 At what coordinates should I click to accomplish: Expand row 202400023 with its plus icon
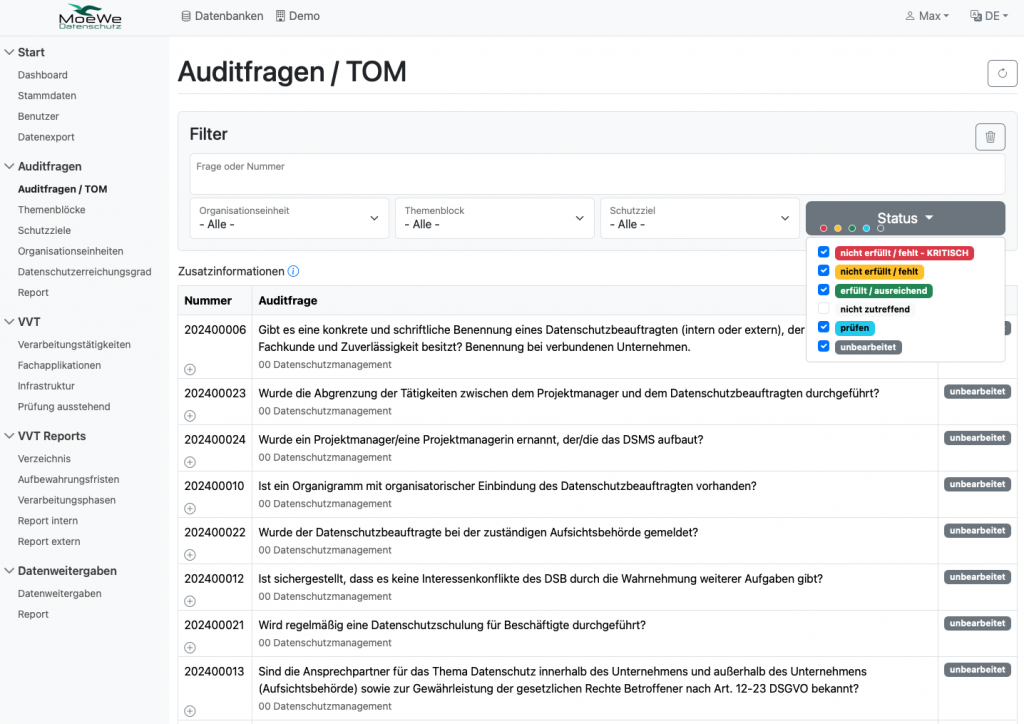190,415
